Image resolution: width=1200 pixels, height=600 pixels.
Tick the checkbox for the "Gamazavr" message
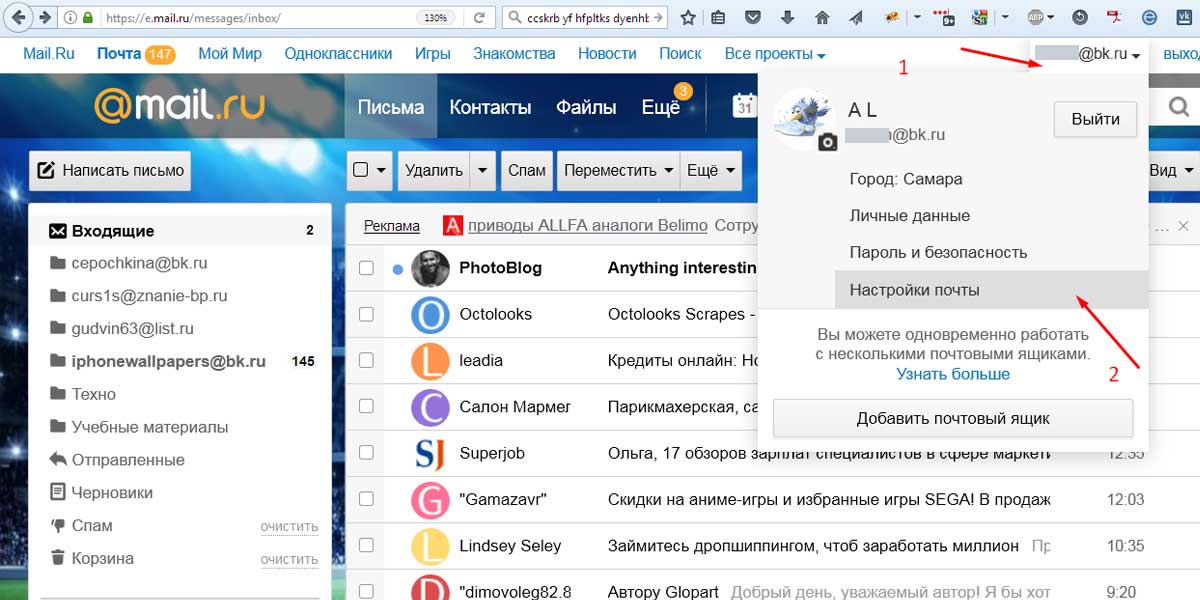pos(366,499)
